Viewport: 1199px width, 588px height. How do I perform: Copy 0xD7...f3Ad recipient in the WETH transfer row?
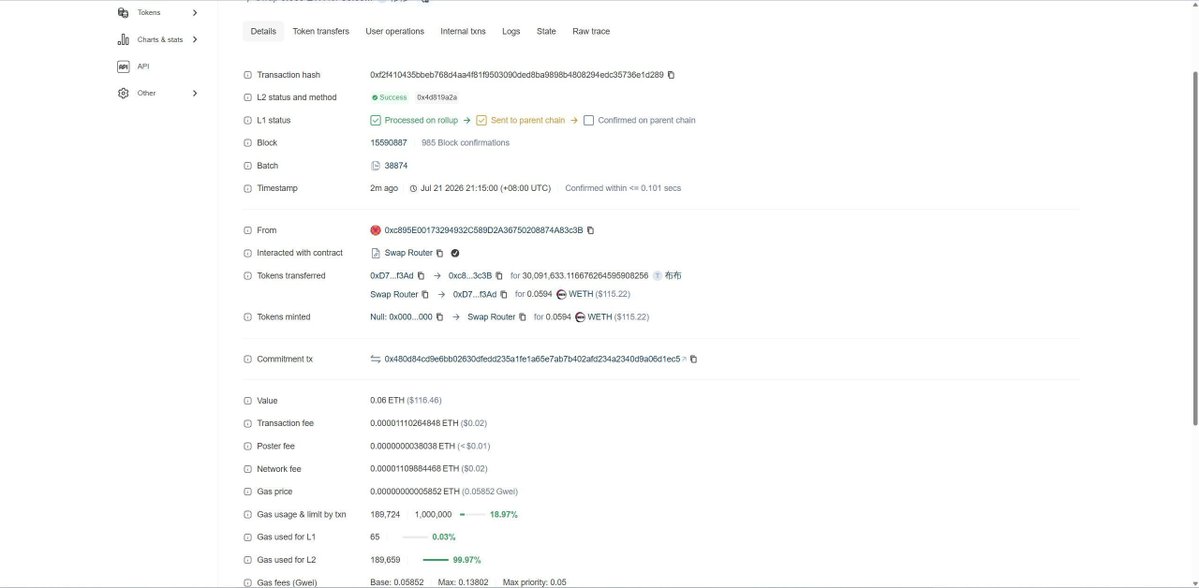(x=504, y=294)
